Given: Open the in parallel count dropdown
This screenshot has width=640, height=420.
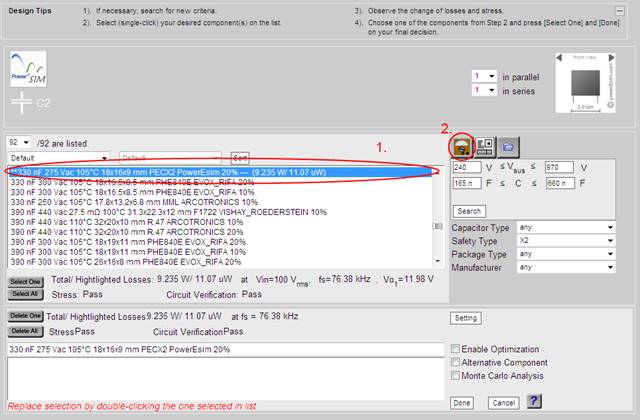Looking at the screenshot, I should click(x=485, y=75).
